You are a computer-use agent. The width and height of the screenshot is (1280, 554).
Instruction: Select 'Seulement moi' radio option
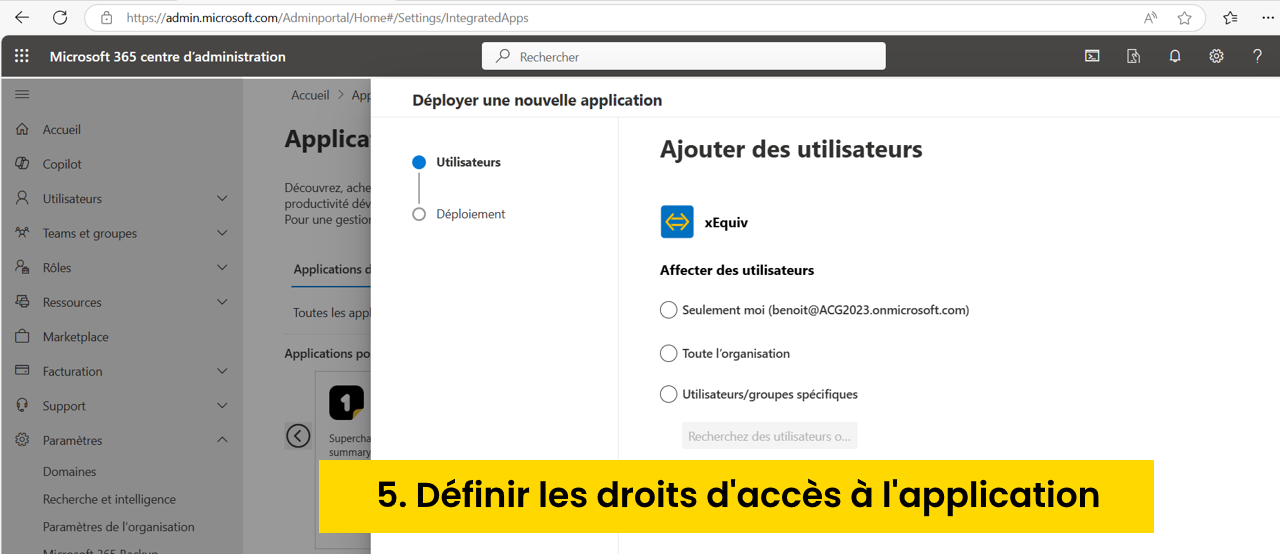point(669,310)
